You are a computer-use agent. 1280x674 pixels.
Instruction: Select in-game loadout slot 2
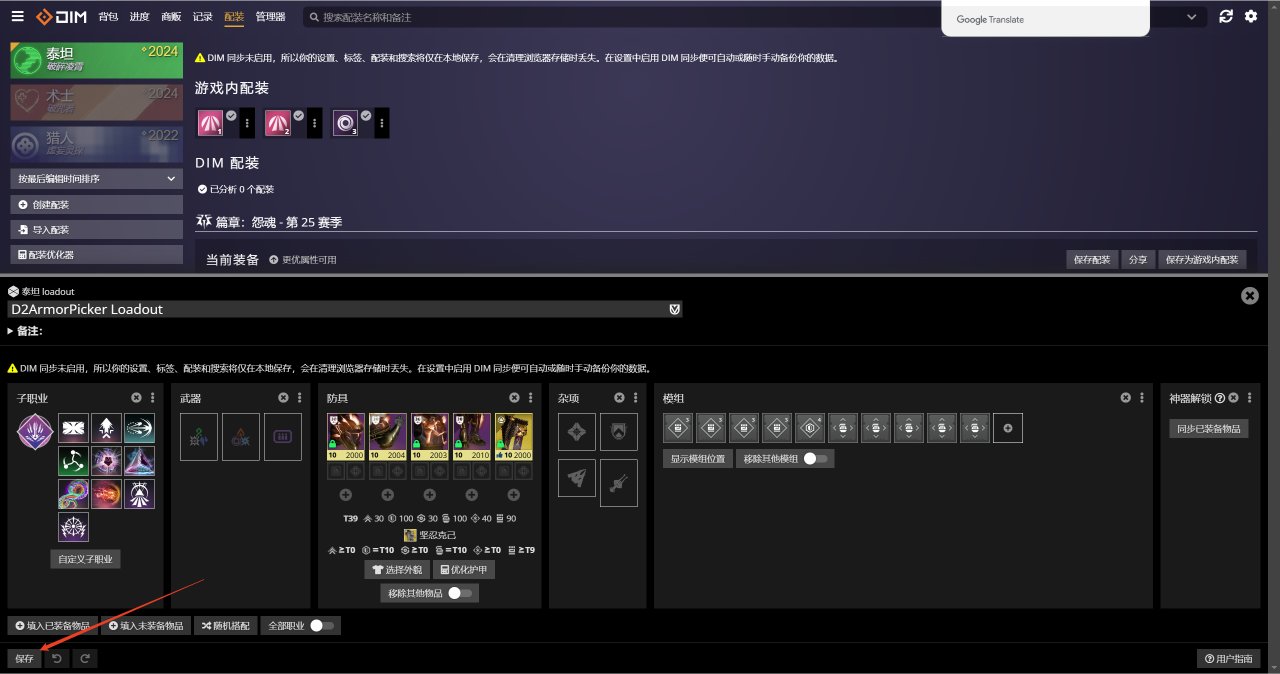(x=277, y=123)
